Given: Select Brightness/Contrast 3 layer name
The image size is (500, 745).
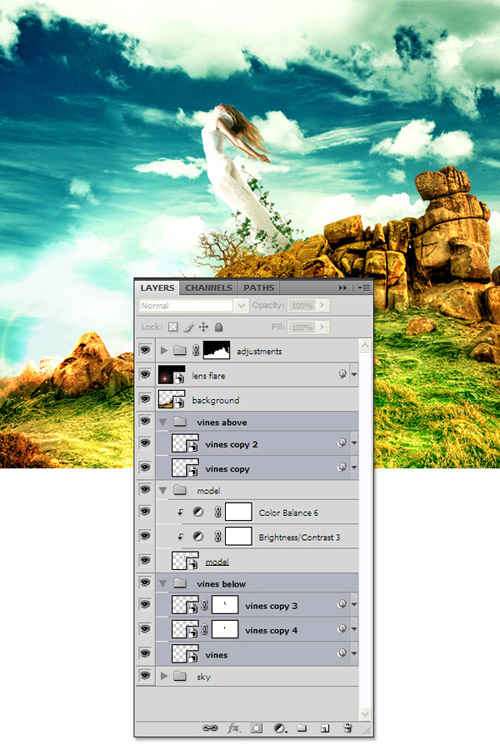Looking at the screenshot, I should click(299, 537).
